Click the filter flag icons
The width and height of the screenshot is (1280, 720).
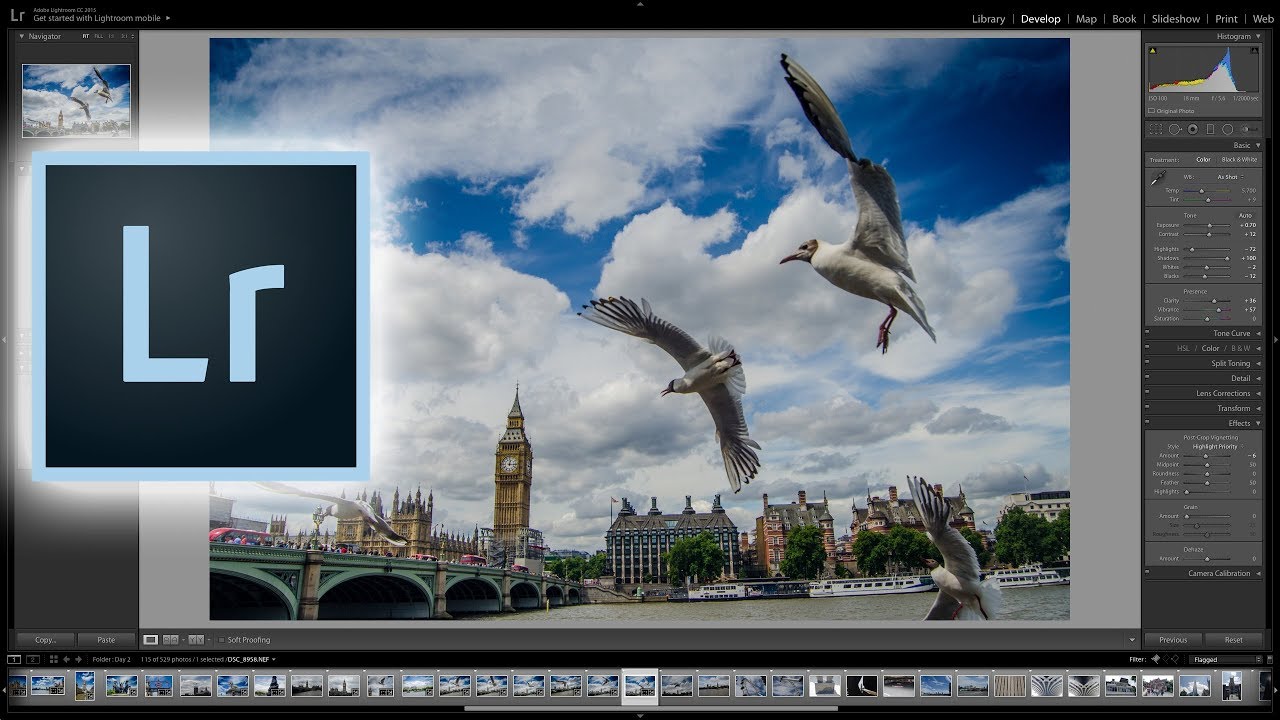tap(1166, 659)
